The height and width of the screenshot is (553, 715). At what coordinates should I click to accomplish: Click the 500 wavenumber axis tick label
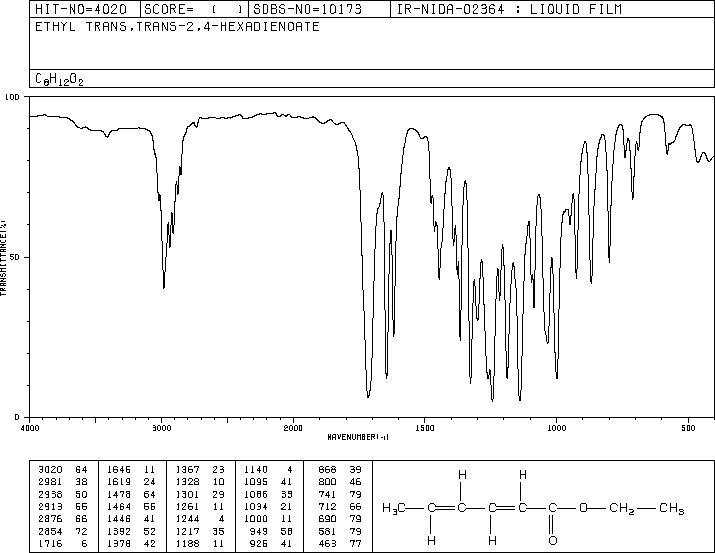click(688, 427)
